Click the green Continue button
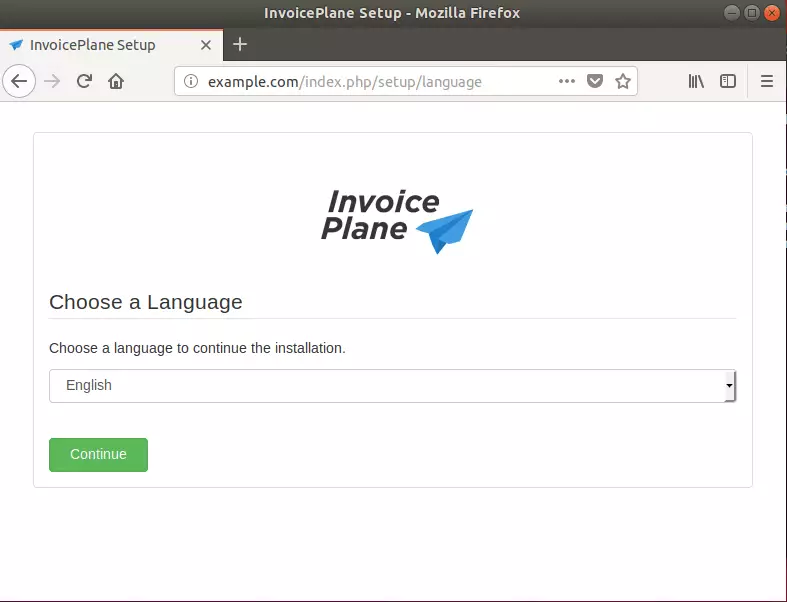Viewport: 787px width, 602px height. pos(98,454)
